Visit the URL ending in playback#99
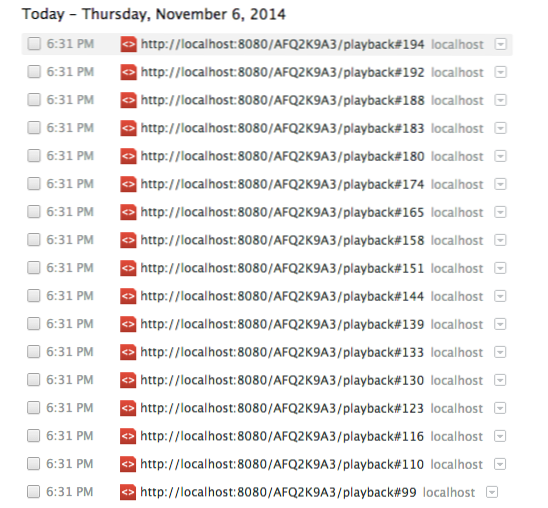 [279, 492]
